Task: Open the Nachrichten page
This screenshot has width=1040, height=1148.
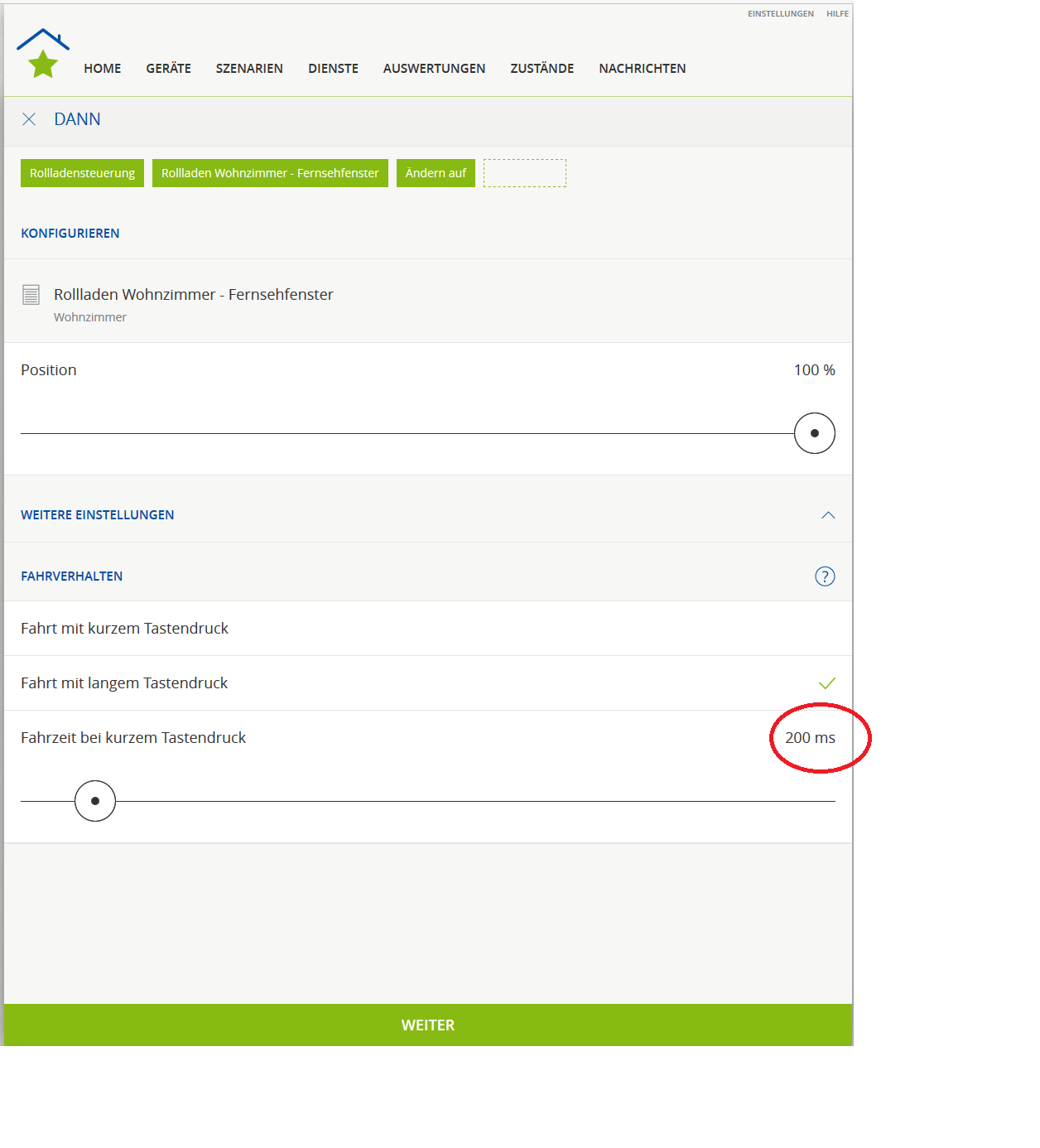Action: [x=642, y=69]
